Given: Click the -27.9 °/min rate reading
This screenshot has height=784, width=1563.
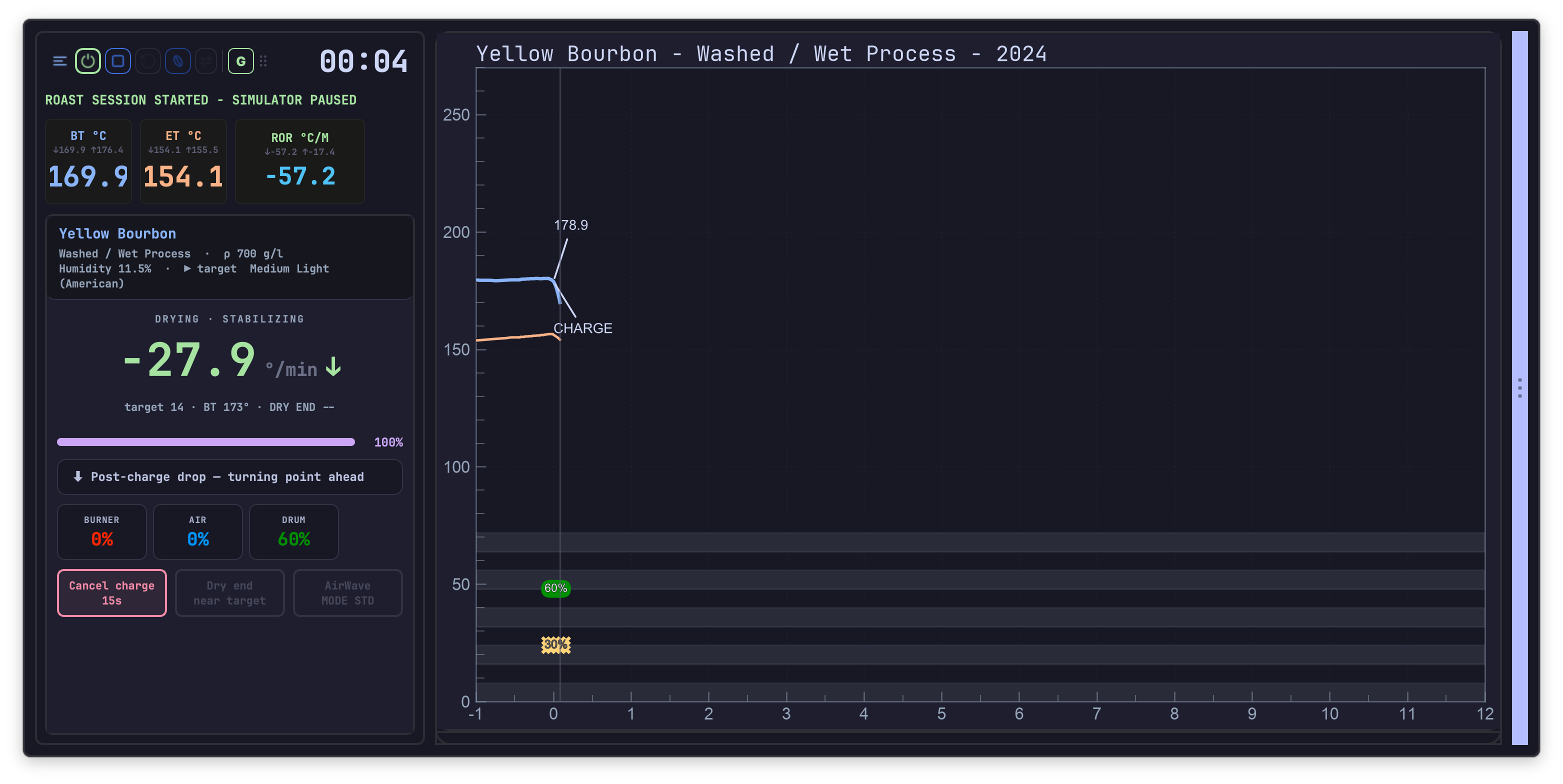Looking at the screenshot, I should click(232, 360).
